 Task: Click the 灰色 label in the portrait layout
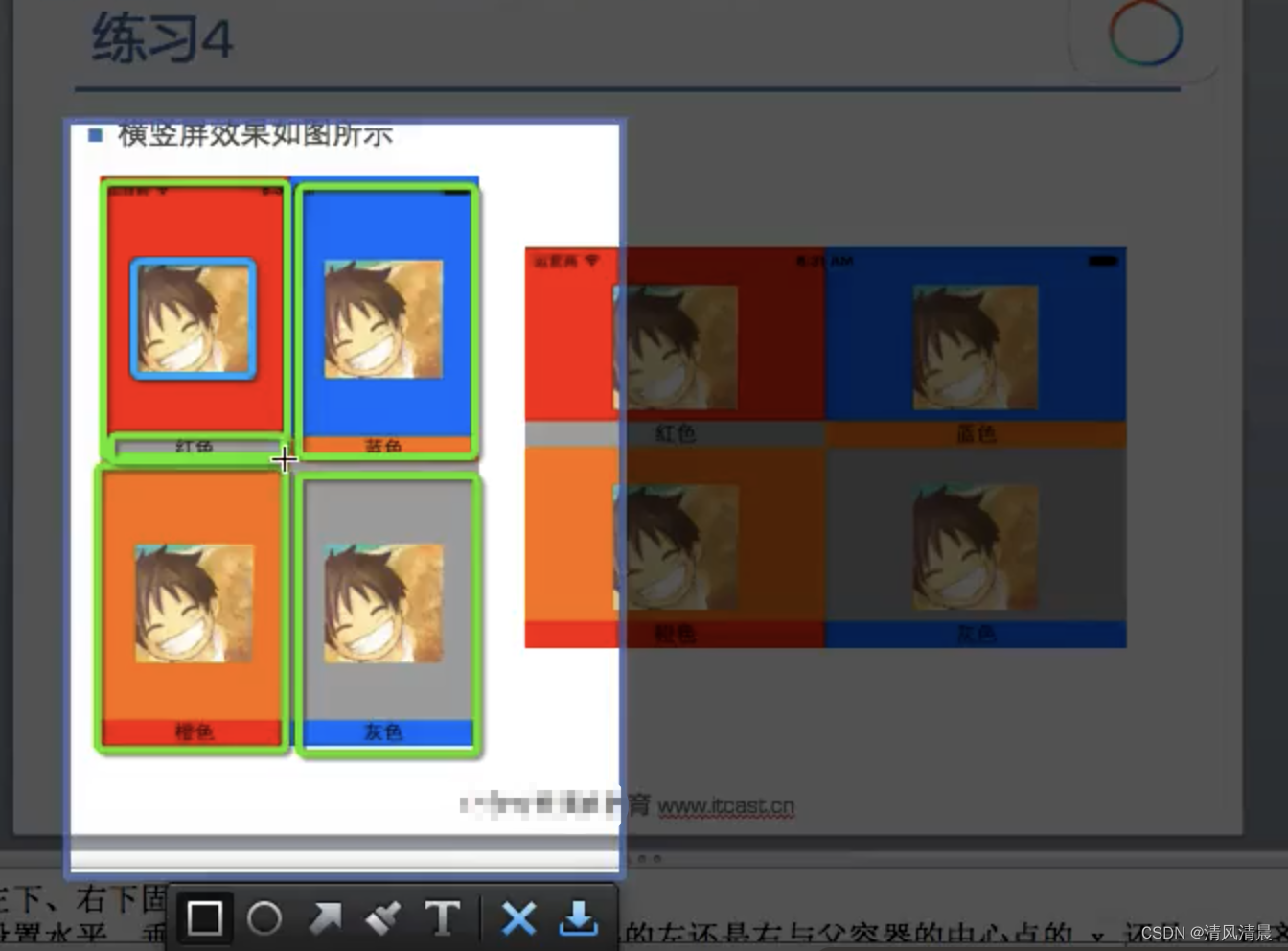pos(383,731)
